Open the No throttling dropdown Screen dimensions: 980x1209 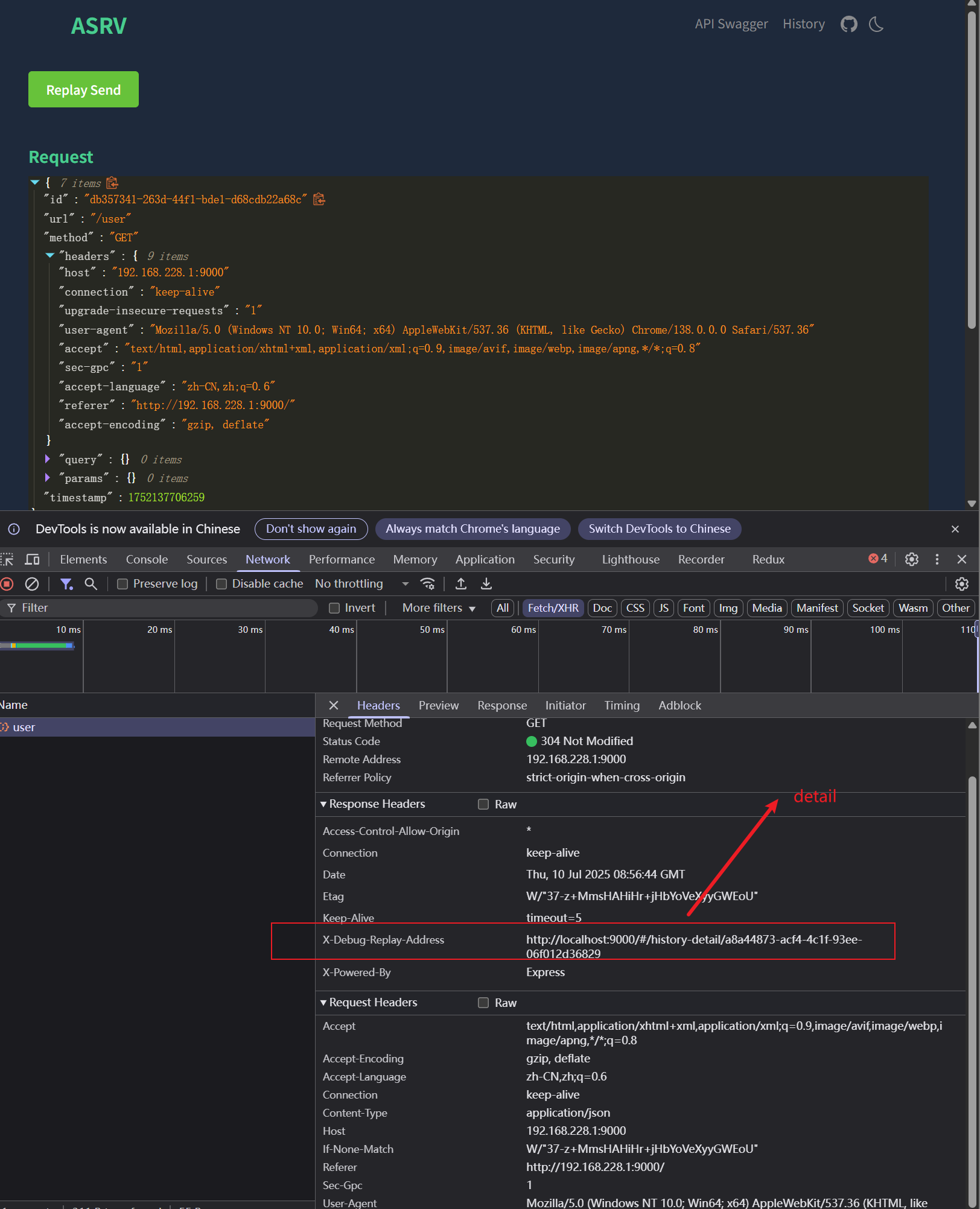[x=362, y=583]
